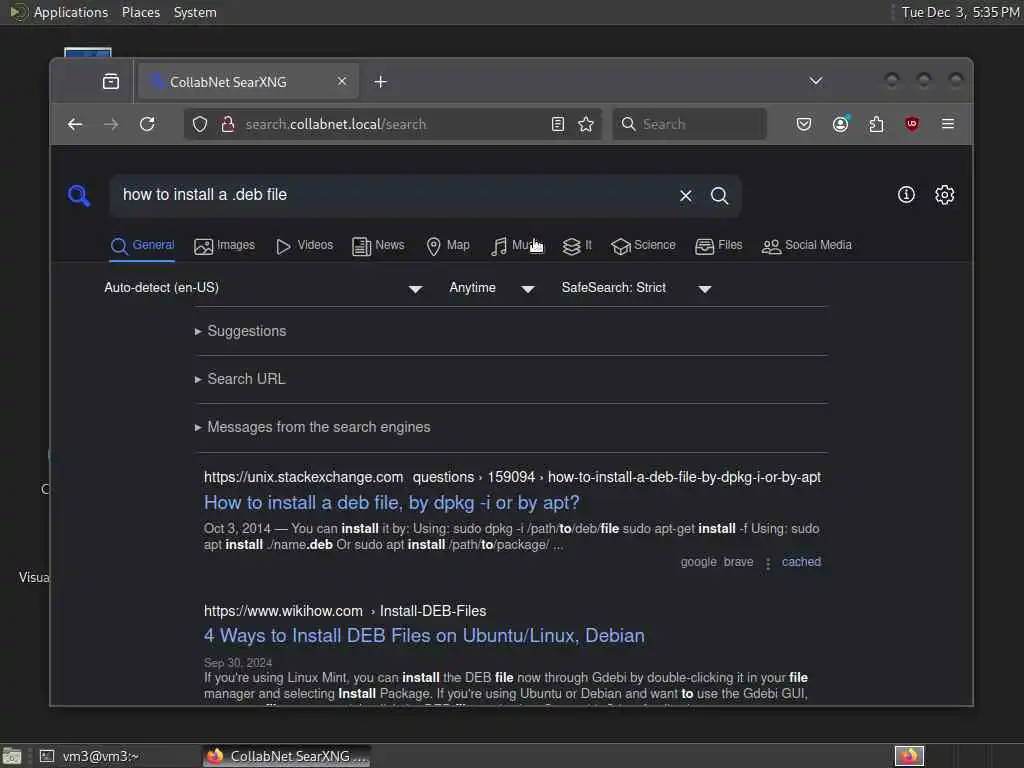Reload the current page
This screenshot has width=1024, height=768.
pyautogui.click(x=147, y=124)
